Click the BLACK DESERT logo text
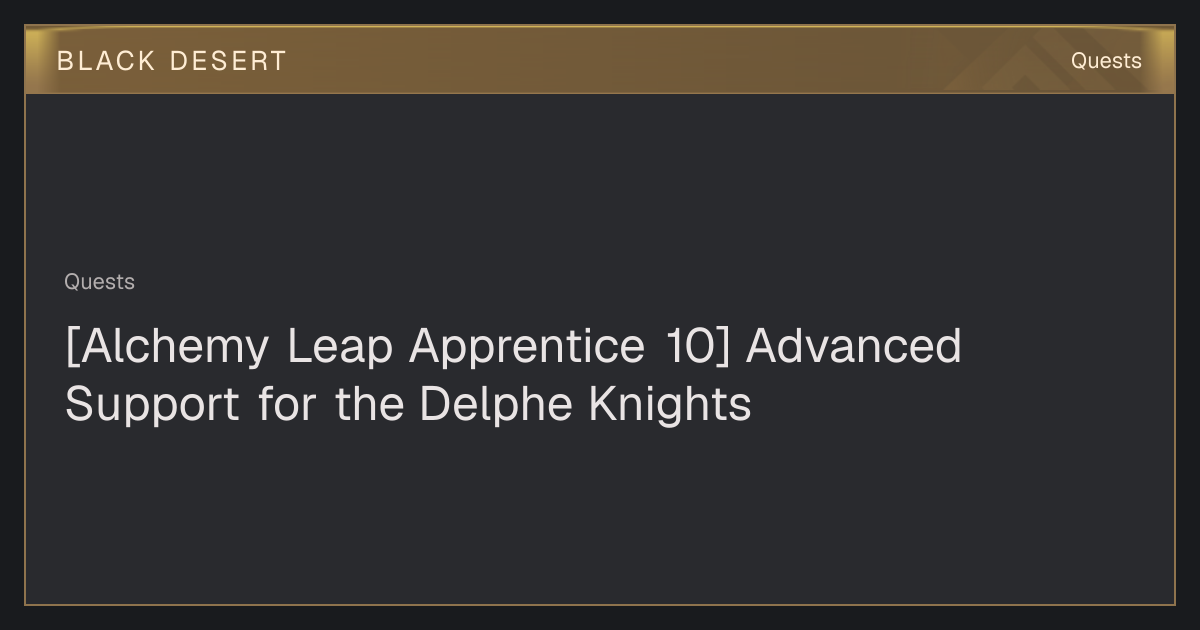Image resolution: width=1200 pixels, height=630 pixels. pyautogui.click(x=172, y=61)
